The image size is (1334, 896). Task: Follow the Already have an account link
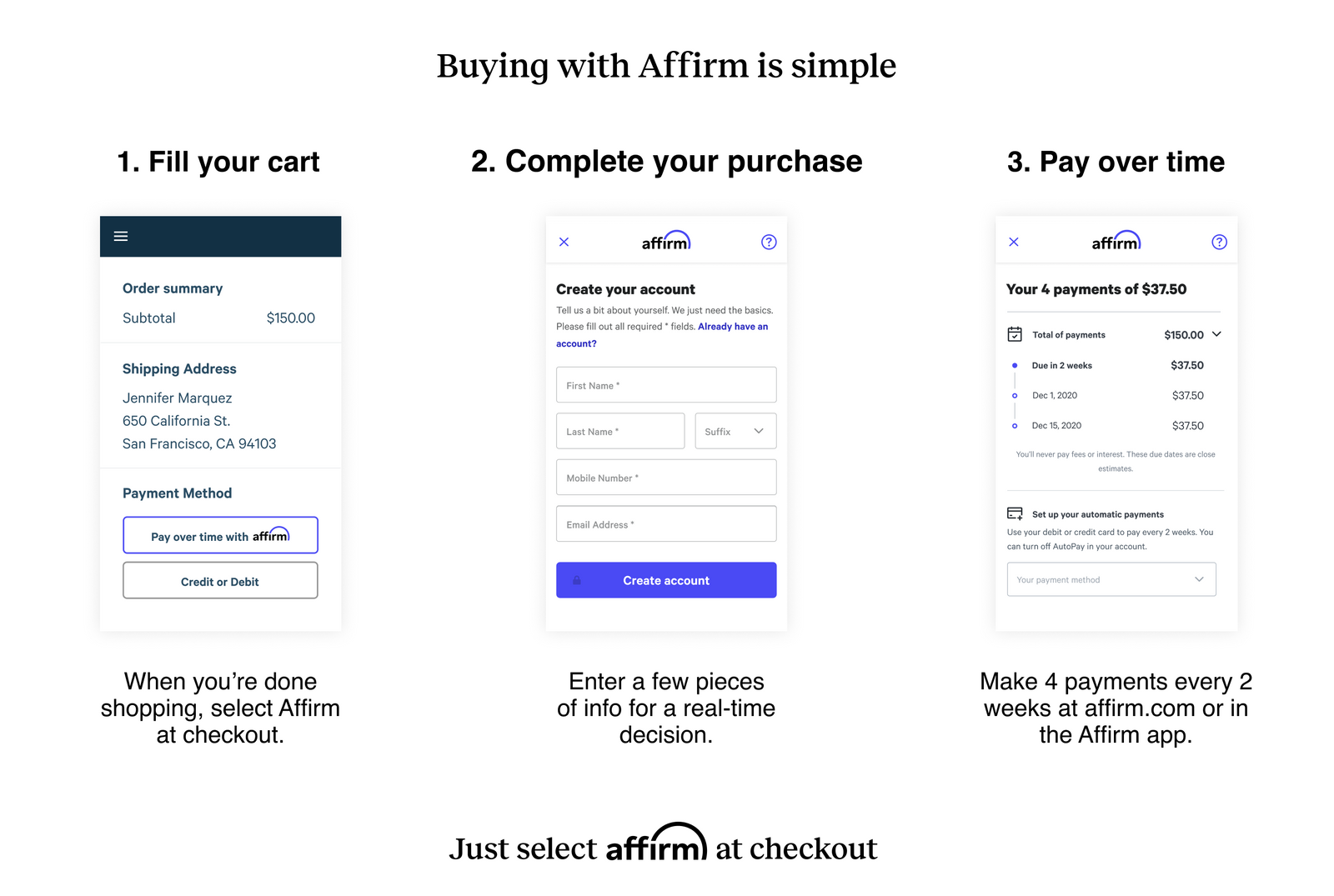[732, 327]
